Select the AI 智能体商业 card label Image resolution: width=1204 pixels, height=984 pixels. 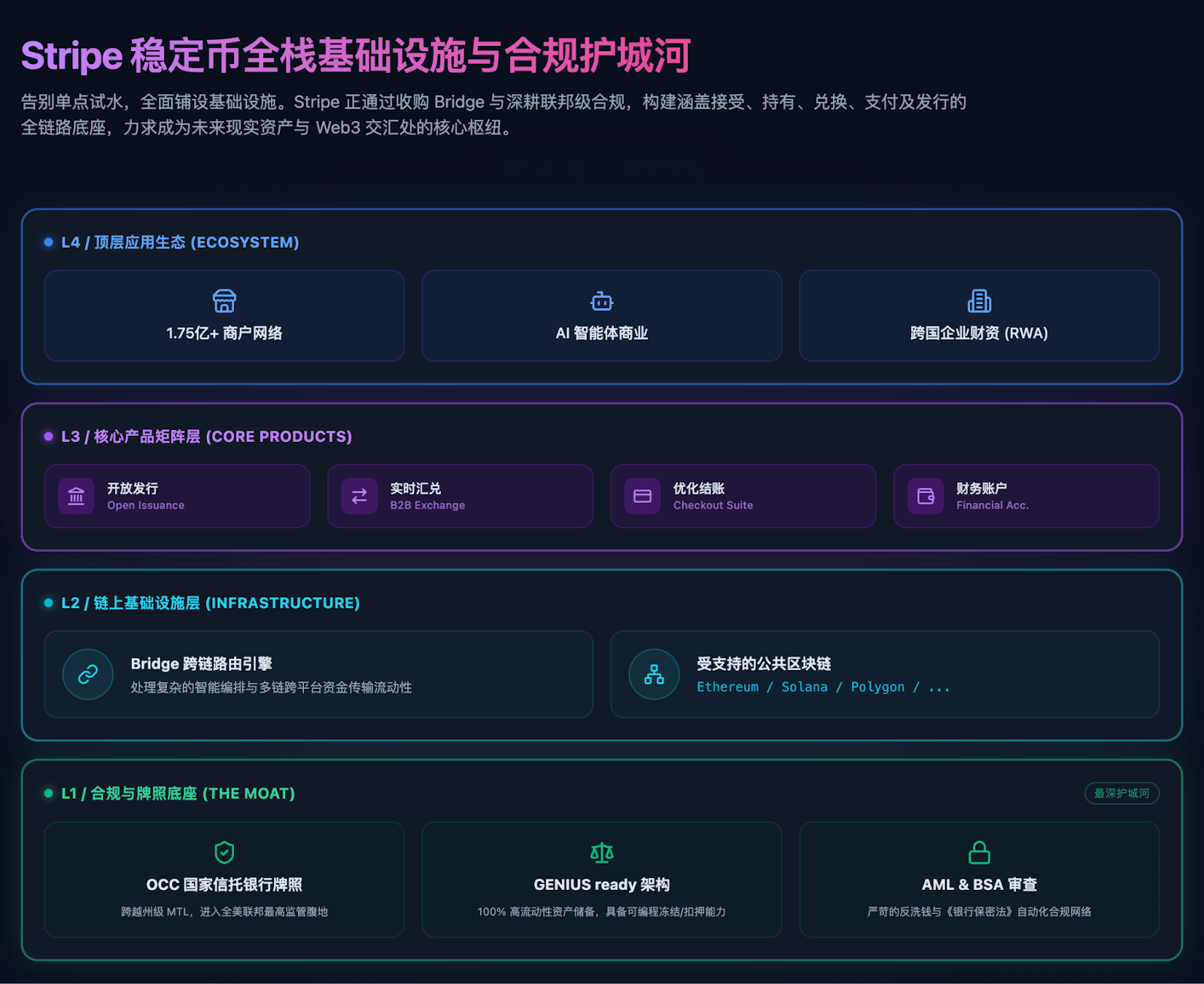click(602, 334)
